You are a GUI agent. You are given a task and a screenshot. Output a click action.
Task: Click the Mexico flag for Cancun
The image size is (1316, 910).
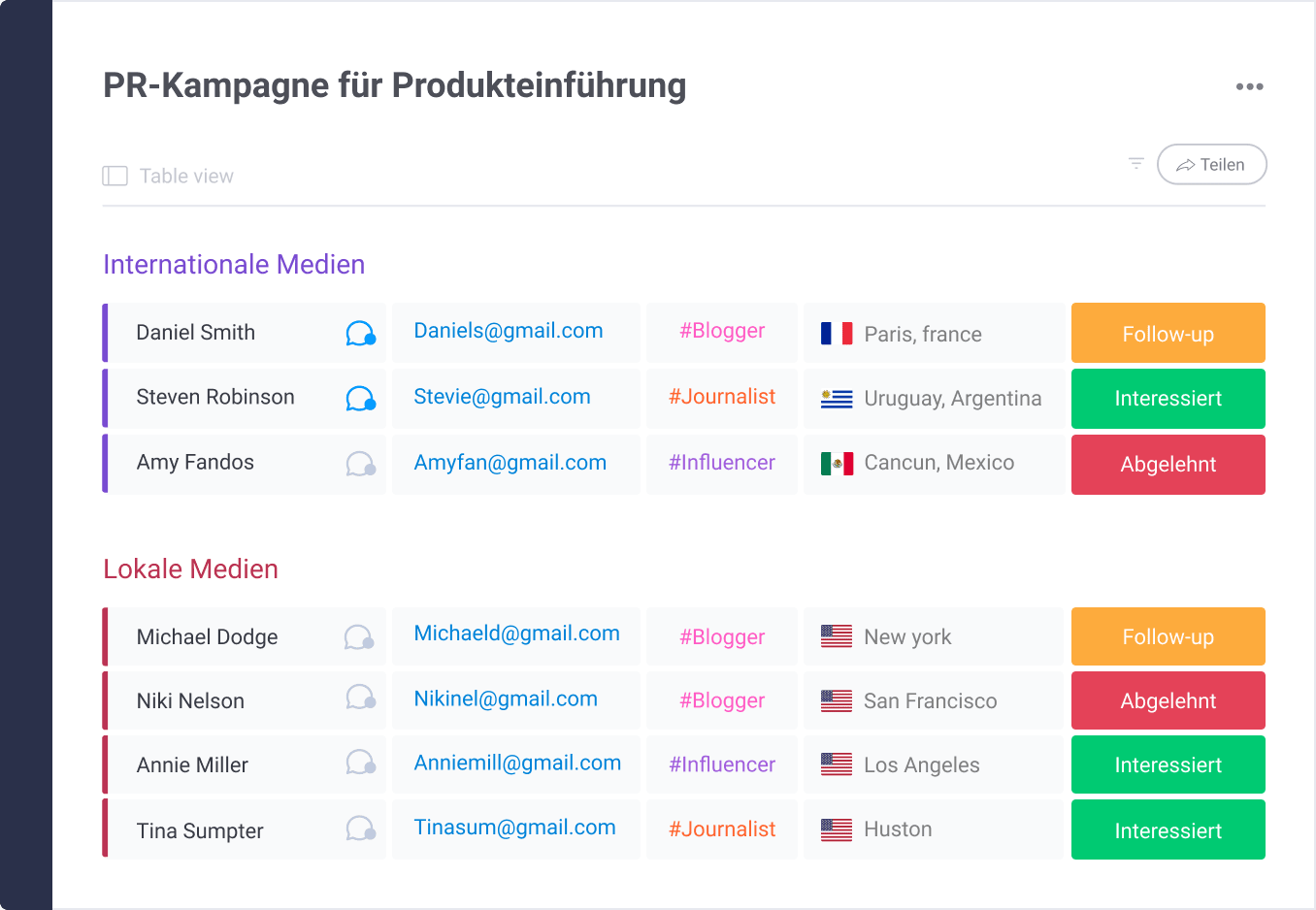click(837, 463)
